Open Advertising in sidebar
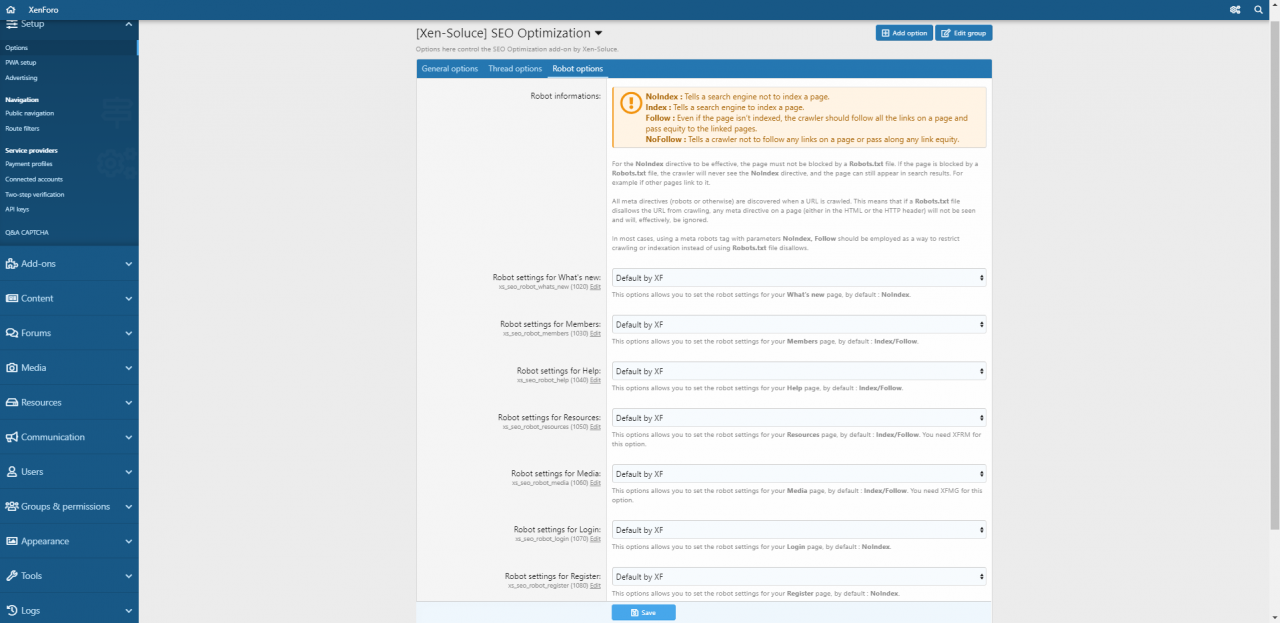 [x=68, y=77]
